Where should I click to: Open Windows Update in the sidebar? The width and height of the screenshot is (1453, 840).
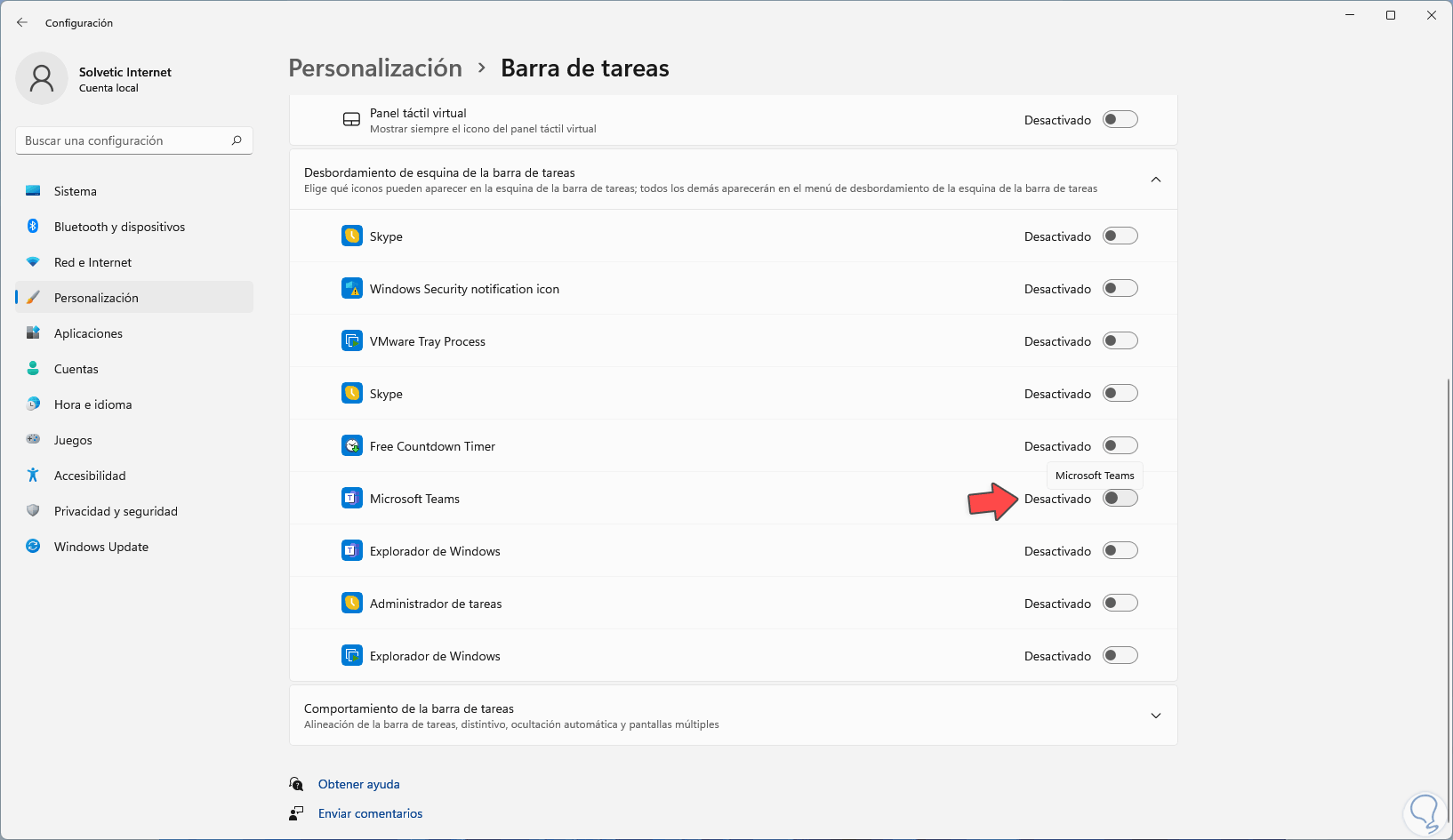101,547
